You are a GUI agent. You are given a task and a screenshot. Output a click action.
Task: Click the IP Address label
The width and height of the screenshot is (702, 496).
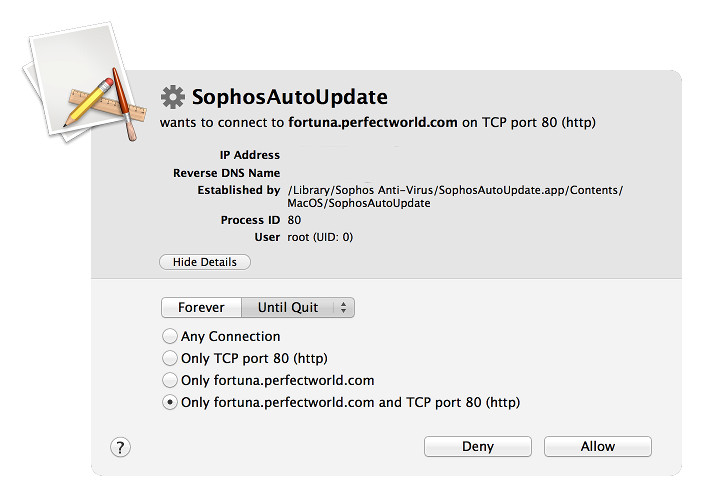(x=249, y=155)
